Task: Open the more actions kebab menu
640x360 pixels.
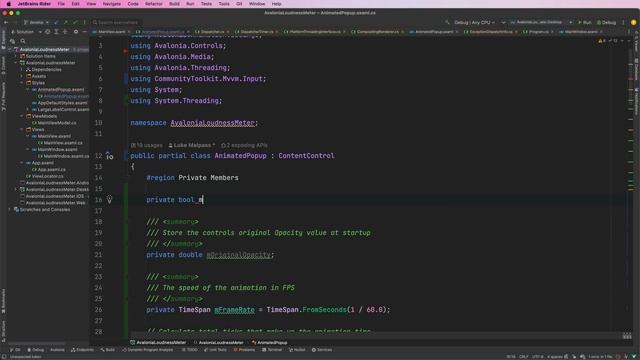Action: tap(623, 22)
